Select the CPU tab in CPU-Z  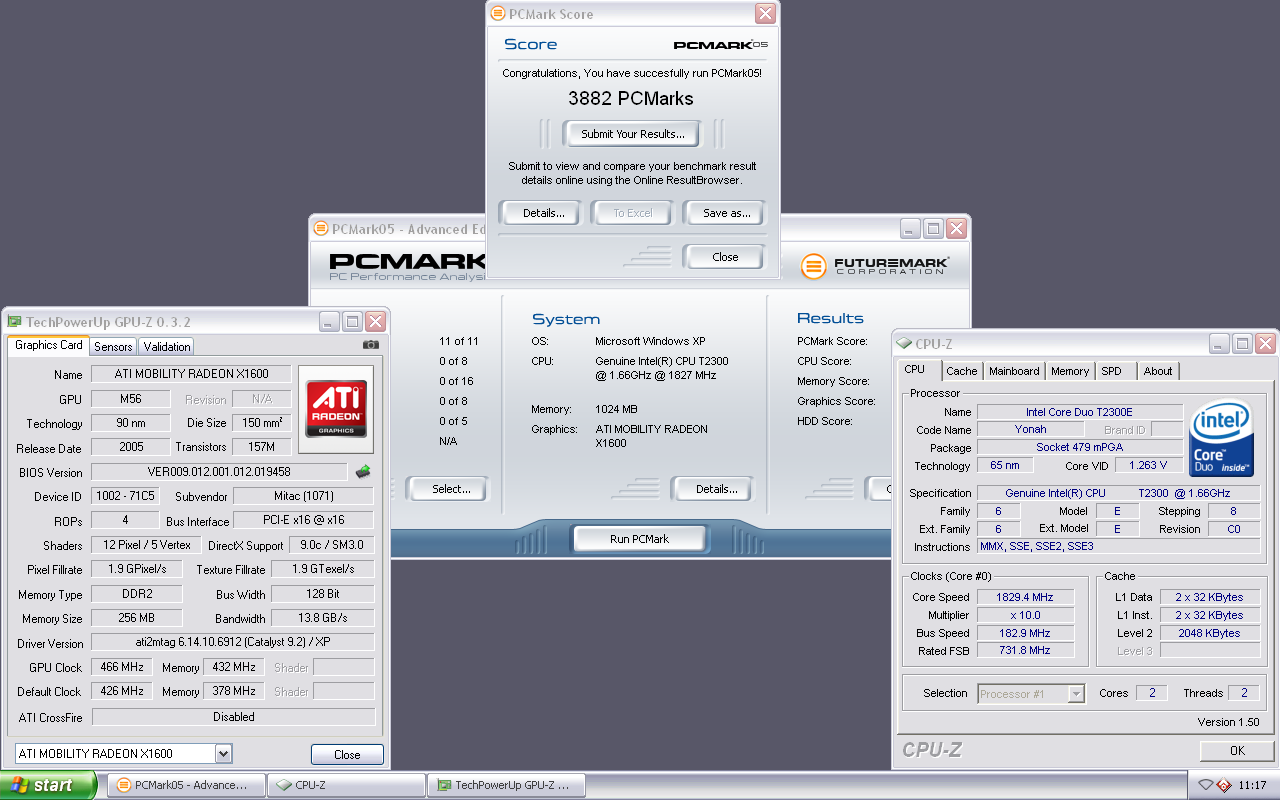click(915, 369)
